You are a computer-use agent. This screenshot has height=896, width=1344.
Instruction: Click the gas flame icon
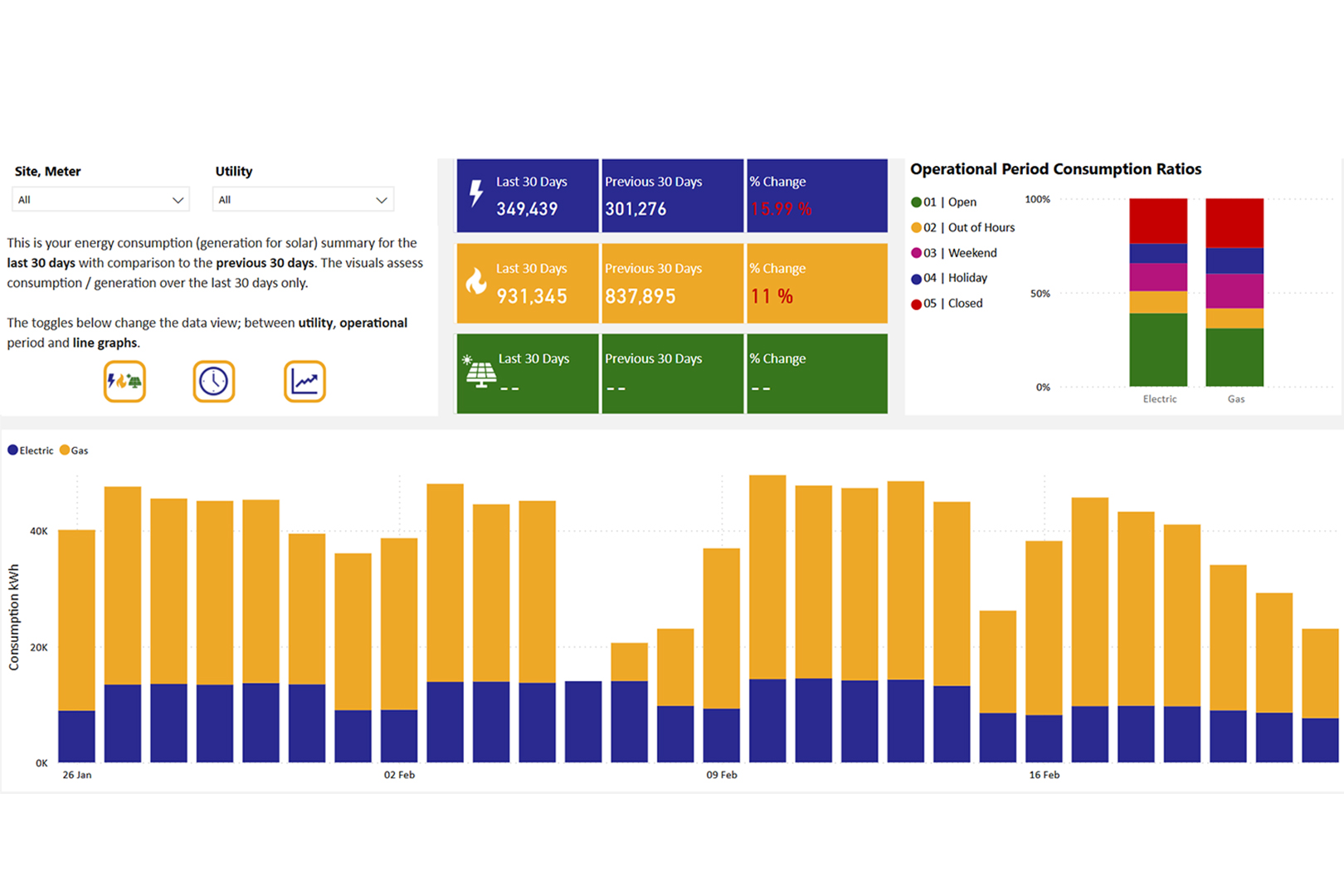(476, 280)
